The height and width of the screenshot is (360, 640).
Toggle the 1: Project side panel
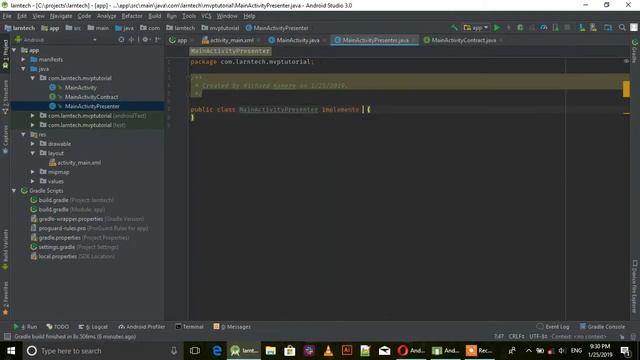[x=5, y=54]
